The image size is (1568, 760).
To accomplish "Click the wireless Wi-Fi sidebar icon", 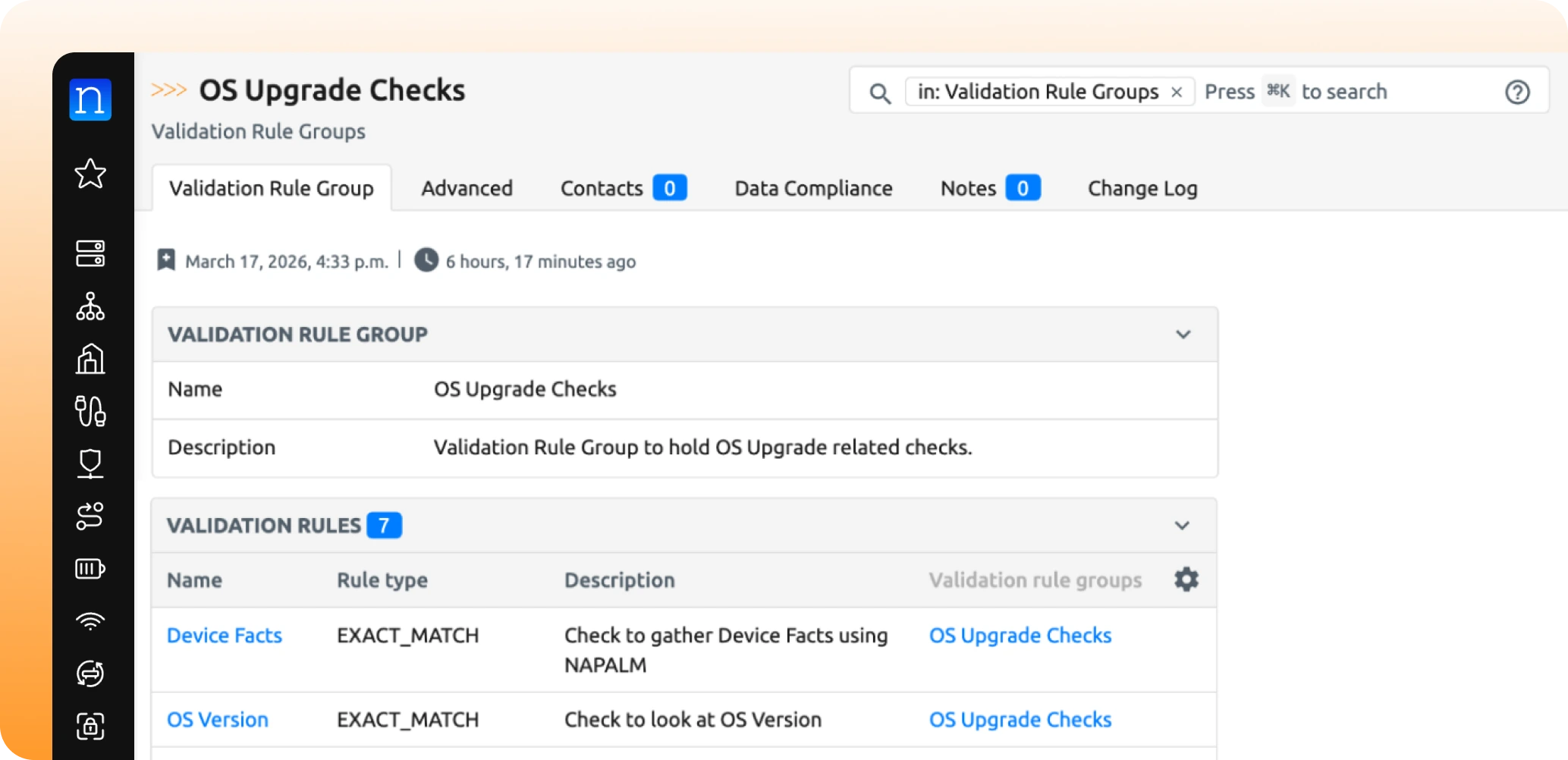I will (90, 621).
